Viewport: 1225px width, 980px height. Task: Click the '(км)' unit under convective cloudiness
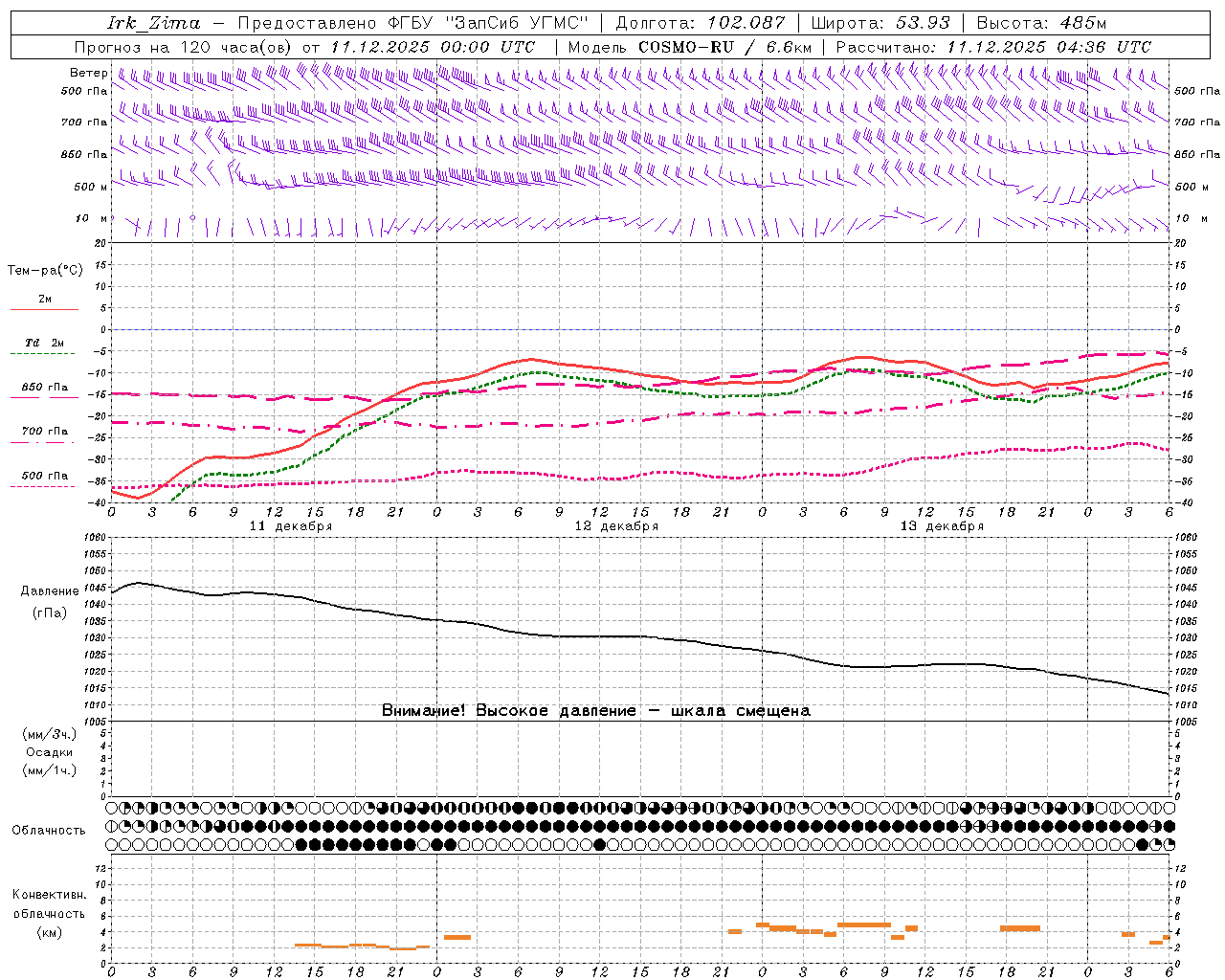pos(50,932)
